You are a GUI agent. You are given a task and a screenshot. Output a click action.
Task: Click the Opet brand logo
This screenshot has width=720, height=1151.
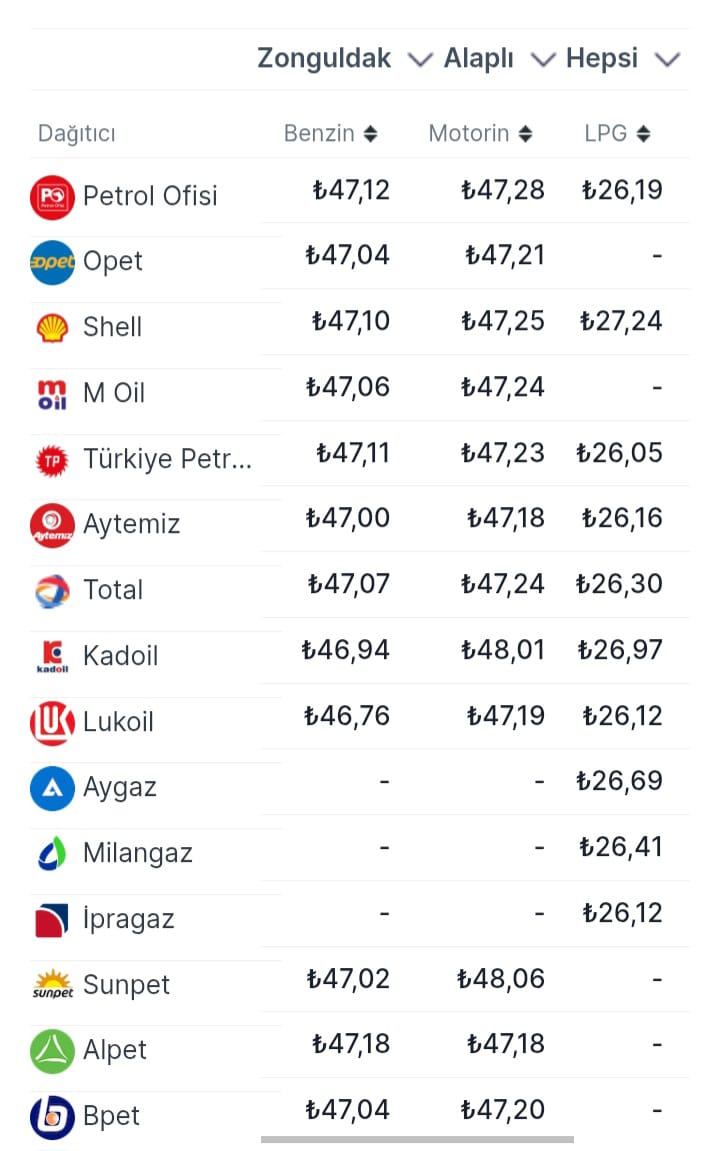(52, 262)
